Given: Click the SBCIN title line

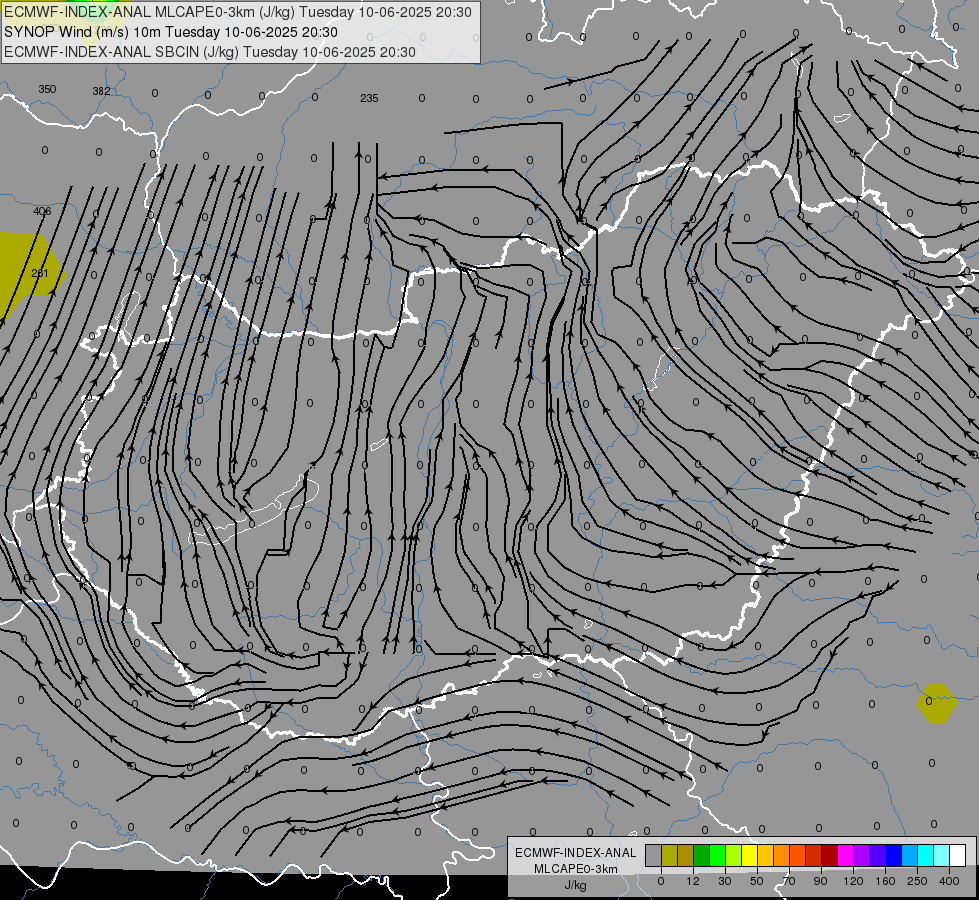Looking at the screenshot, I should click(210, 52).
